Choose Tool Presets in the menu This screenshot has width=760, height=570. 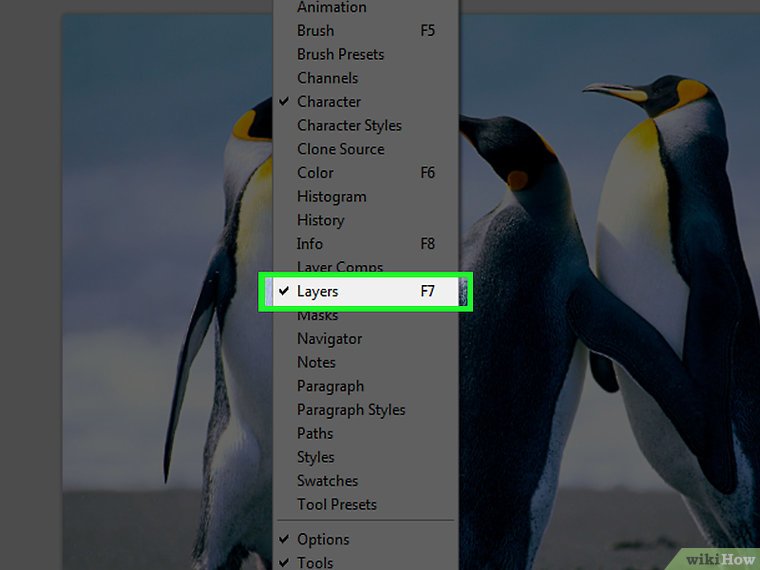(x=336, y=505)
